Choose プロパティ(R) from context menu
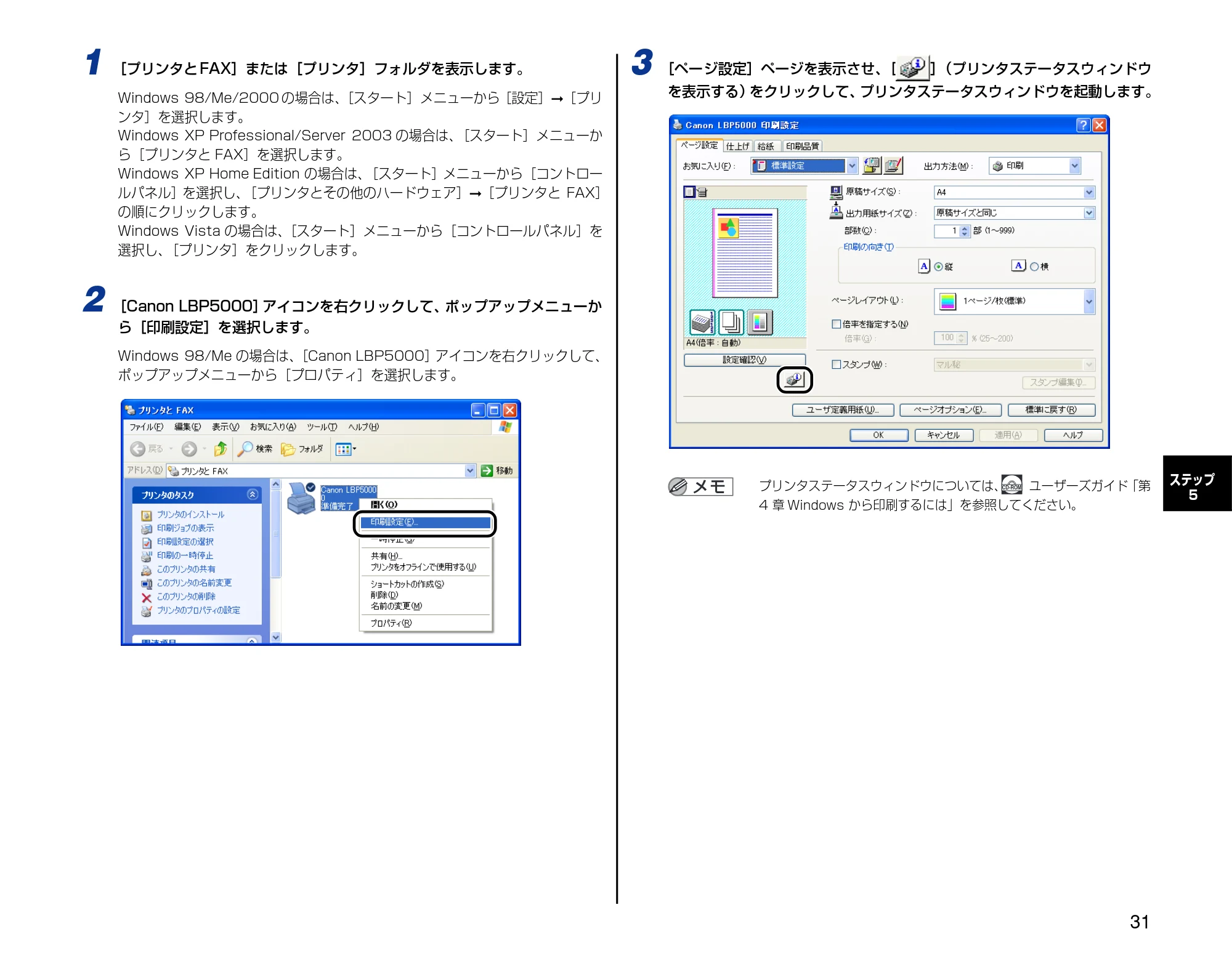The width and height of the screenshot is (1232, 958). coord(392,623)
